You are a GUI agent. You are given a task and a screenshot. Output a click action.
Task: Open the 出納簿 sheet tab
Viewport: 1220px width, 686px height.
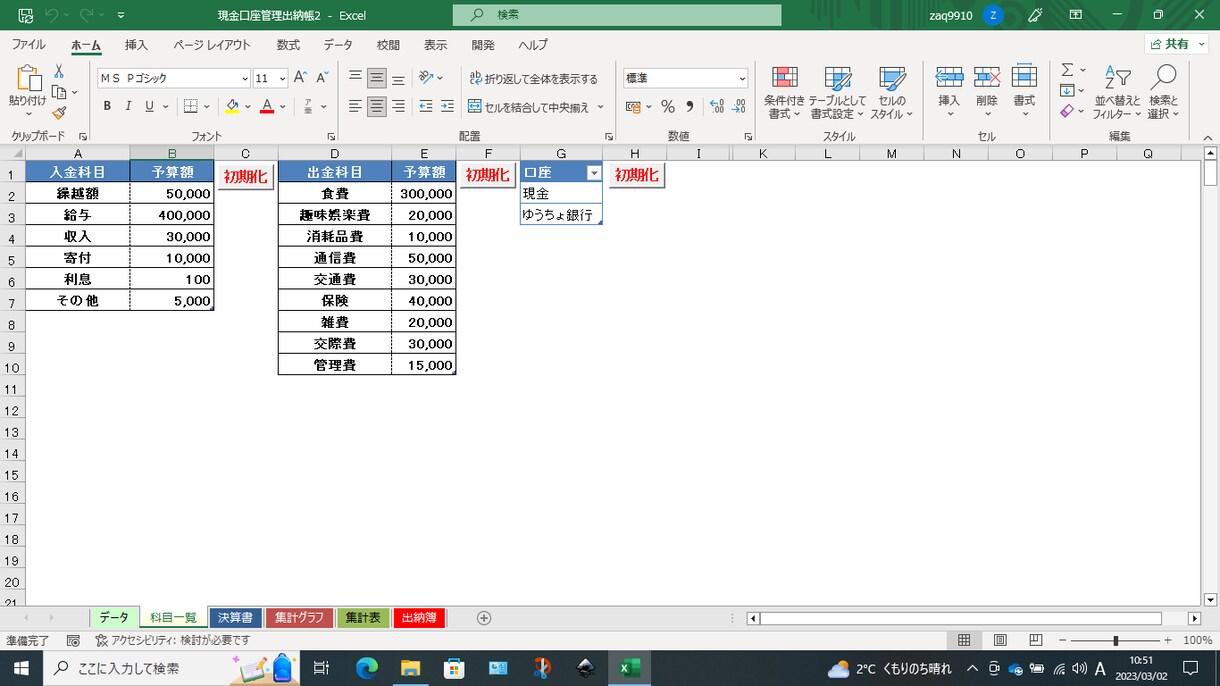pos(419,618)
